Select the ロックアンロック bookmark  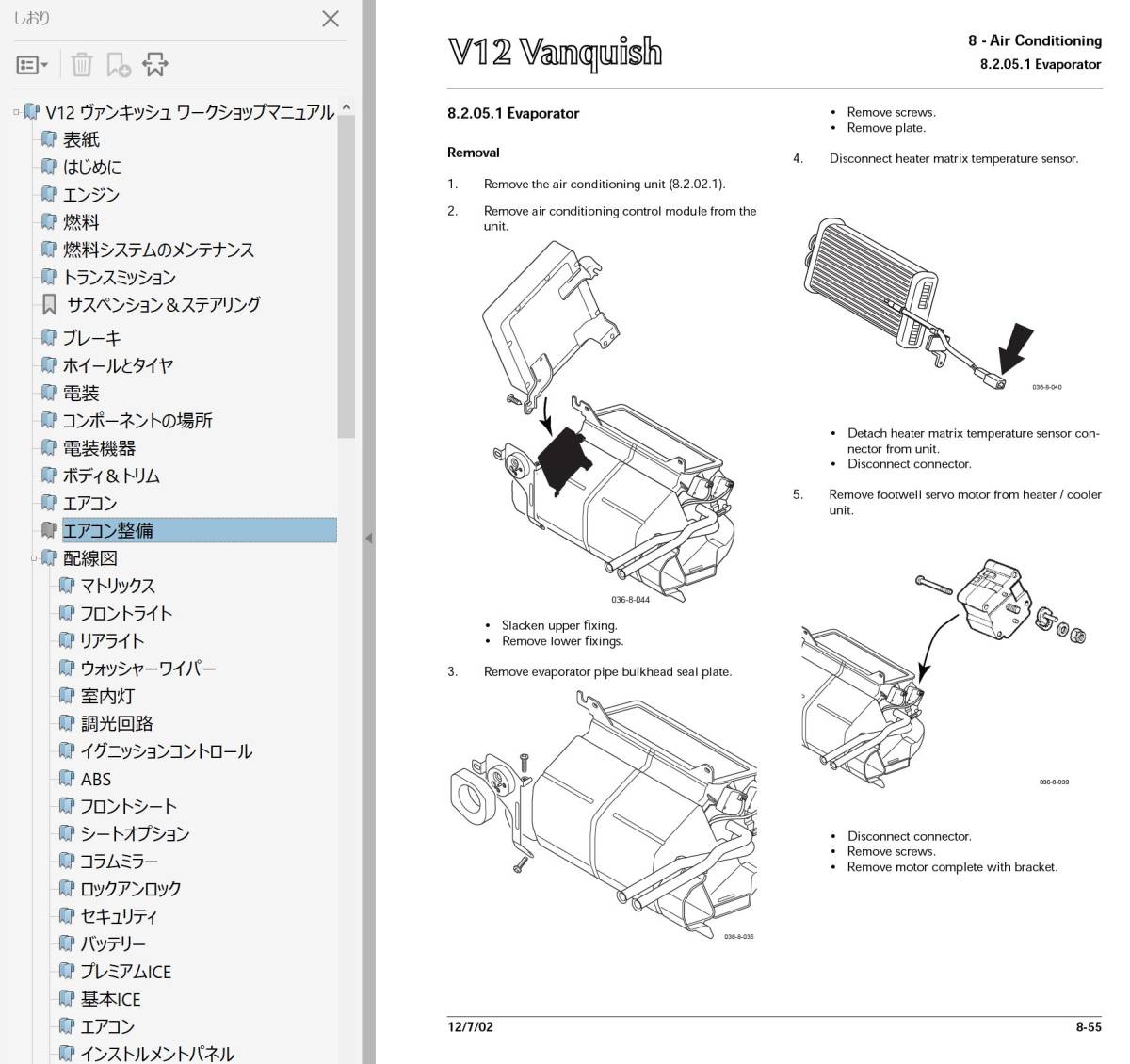pyautogui.click(x=131, y=888)
